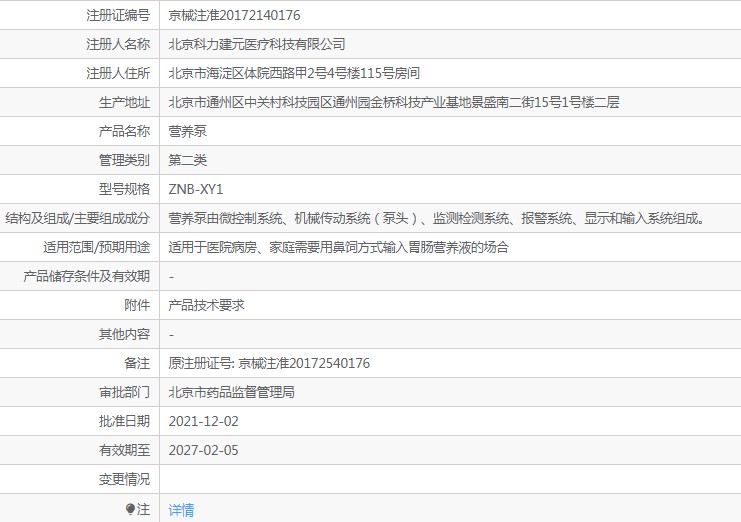This screenshot has height=522, width=741.
Task: Click the 产品名称 label
Action: click(124, 131)
